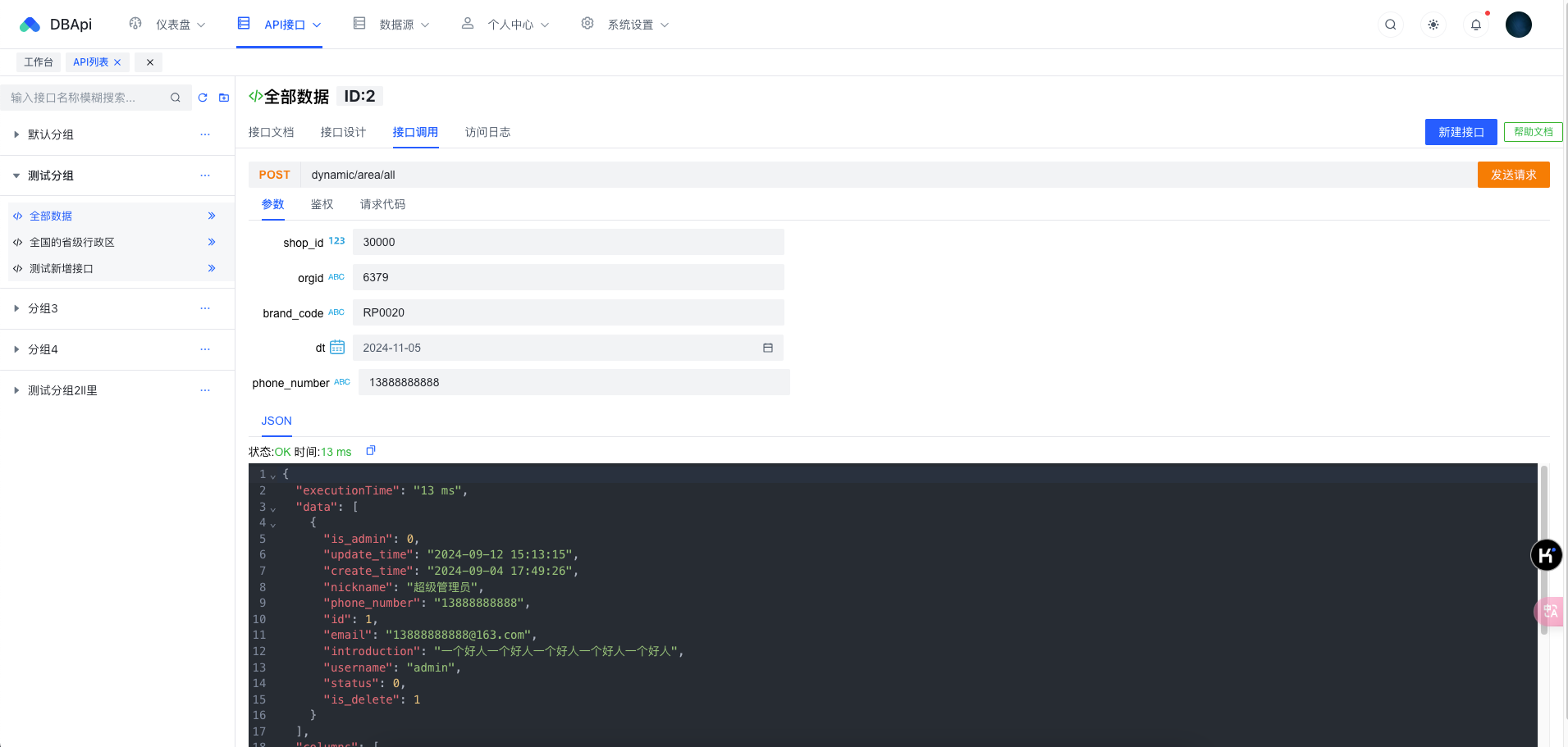Click the search magnifier in the sidebar search box

[175, 97]
